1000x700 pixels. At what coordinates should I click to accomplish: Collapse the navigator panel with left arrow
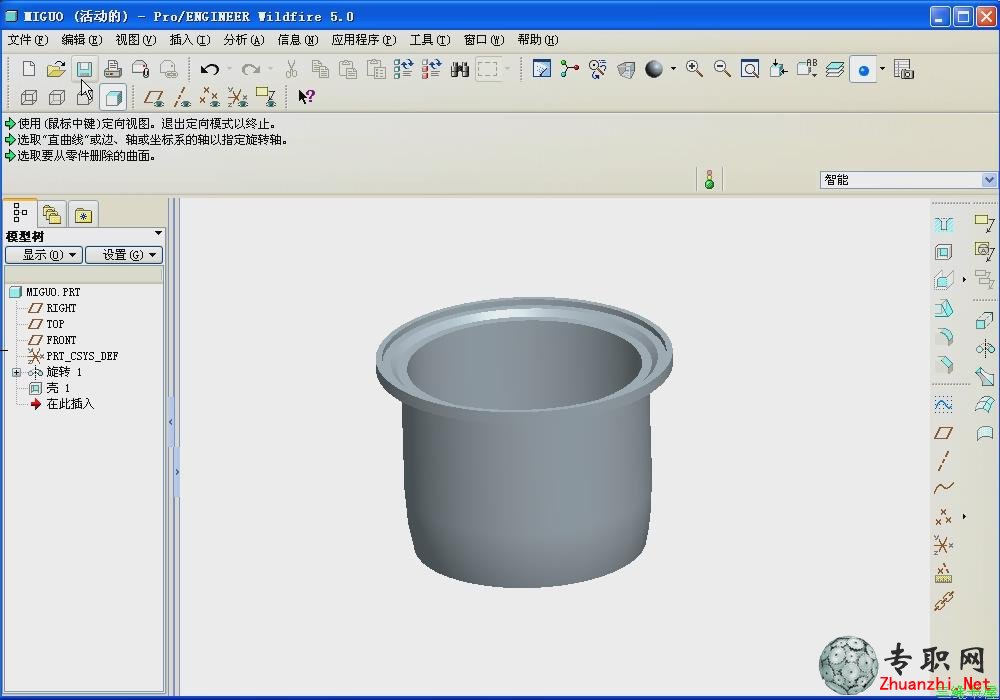point(171,422)
